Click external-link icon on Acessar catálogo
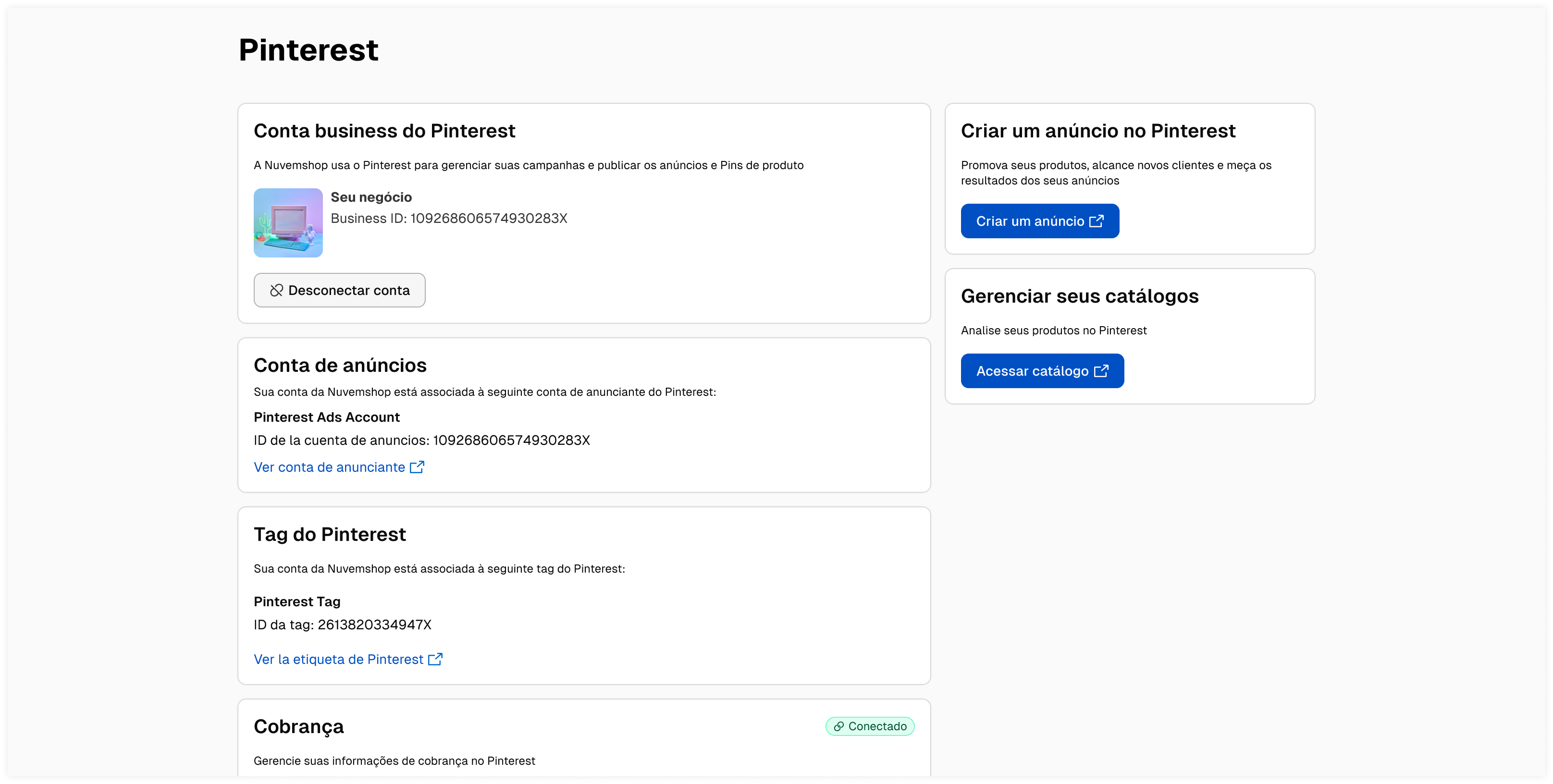The width and height of the screenshot is (1553, 784). click(1101, 371)
